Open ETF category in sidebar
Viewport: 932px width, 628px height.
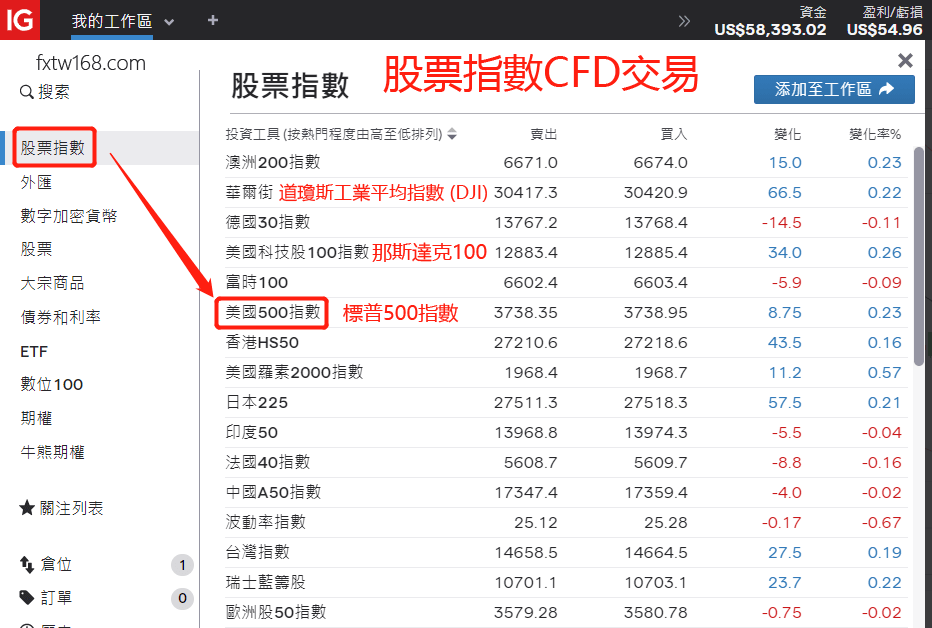34,352
